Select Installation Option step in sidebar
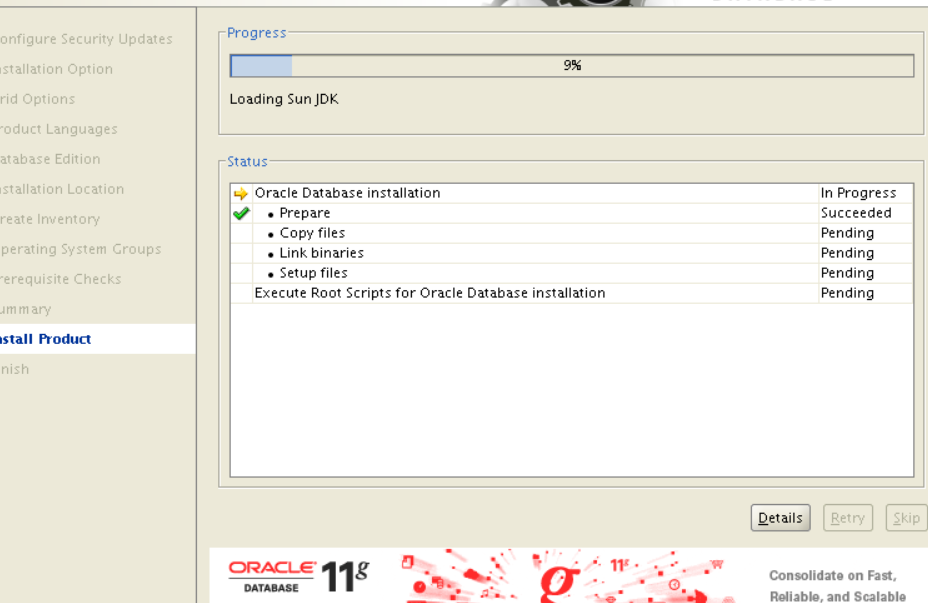 click(56, 69)
